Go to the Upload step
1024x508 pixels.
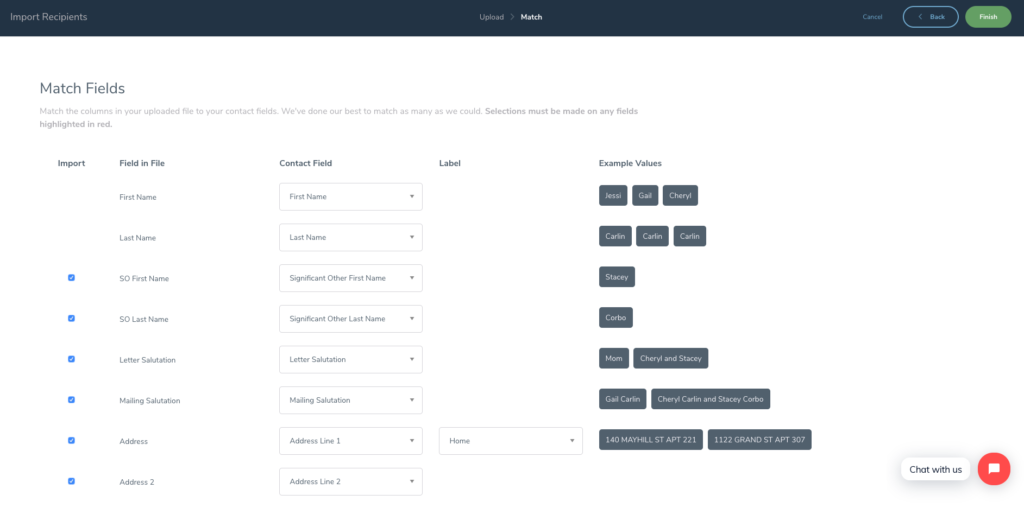(x=491, y=17)
